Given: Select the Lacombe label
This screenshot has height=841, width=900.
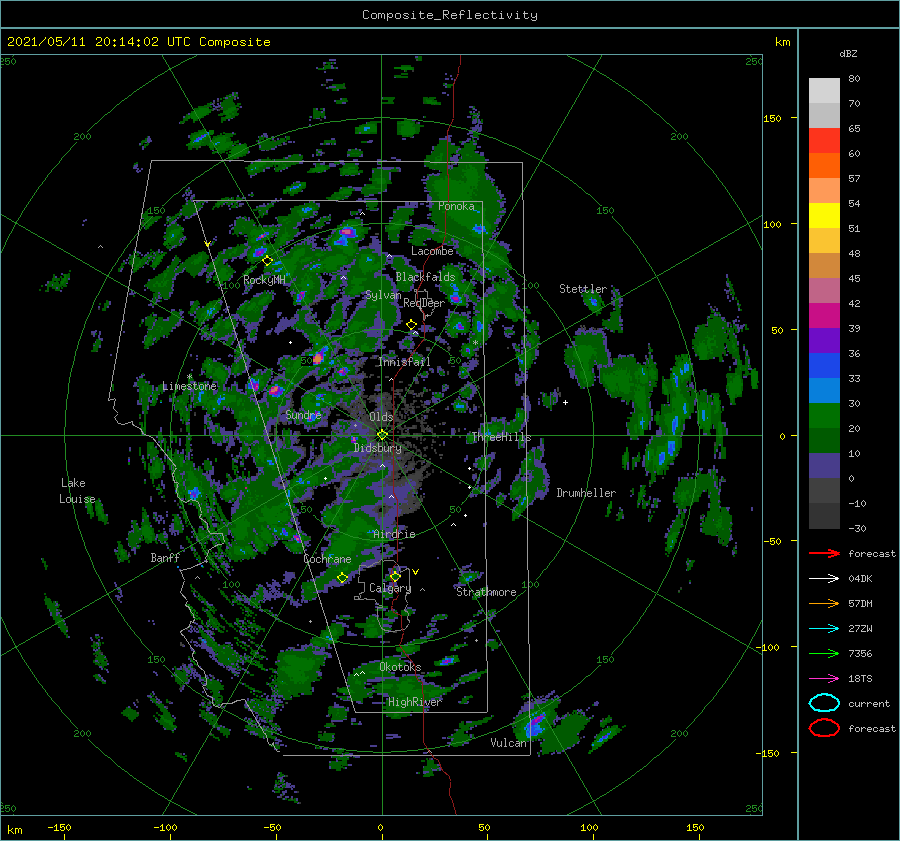Looking at the screenshot, I should tap(432, 251).
